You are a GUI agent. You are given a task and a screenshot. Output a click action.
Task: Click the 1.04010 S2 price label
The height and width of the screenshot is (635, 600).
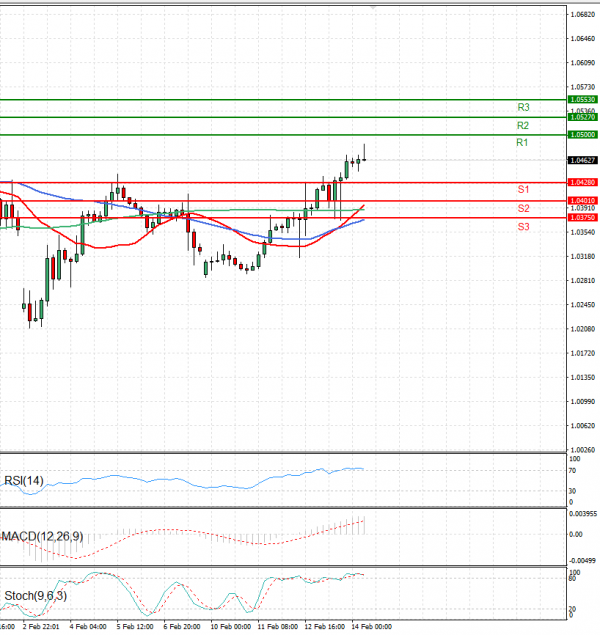583,200
